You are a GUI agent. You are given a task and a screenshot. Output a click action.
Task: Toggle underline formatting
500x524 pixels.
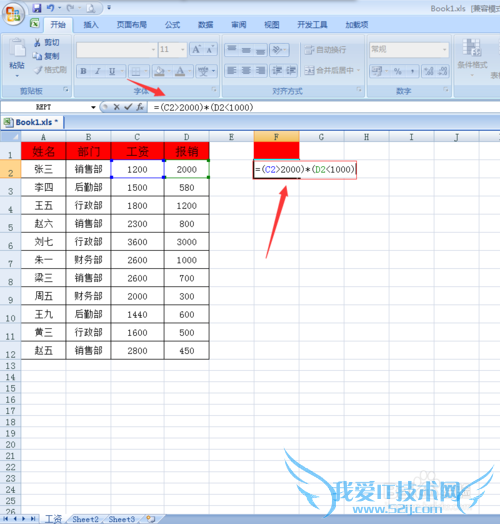pos(112,71)
